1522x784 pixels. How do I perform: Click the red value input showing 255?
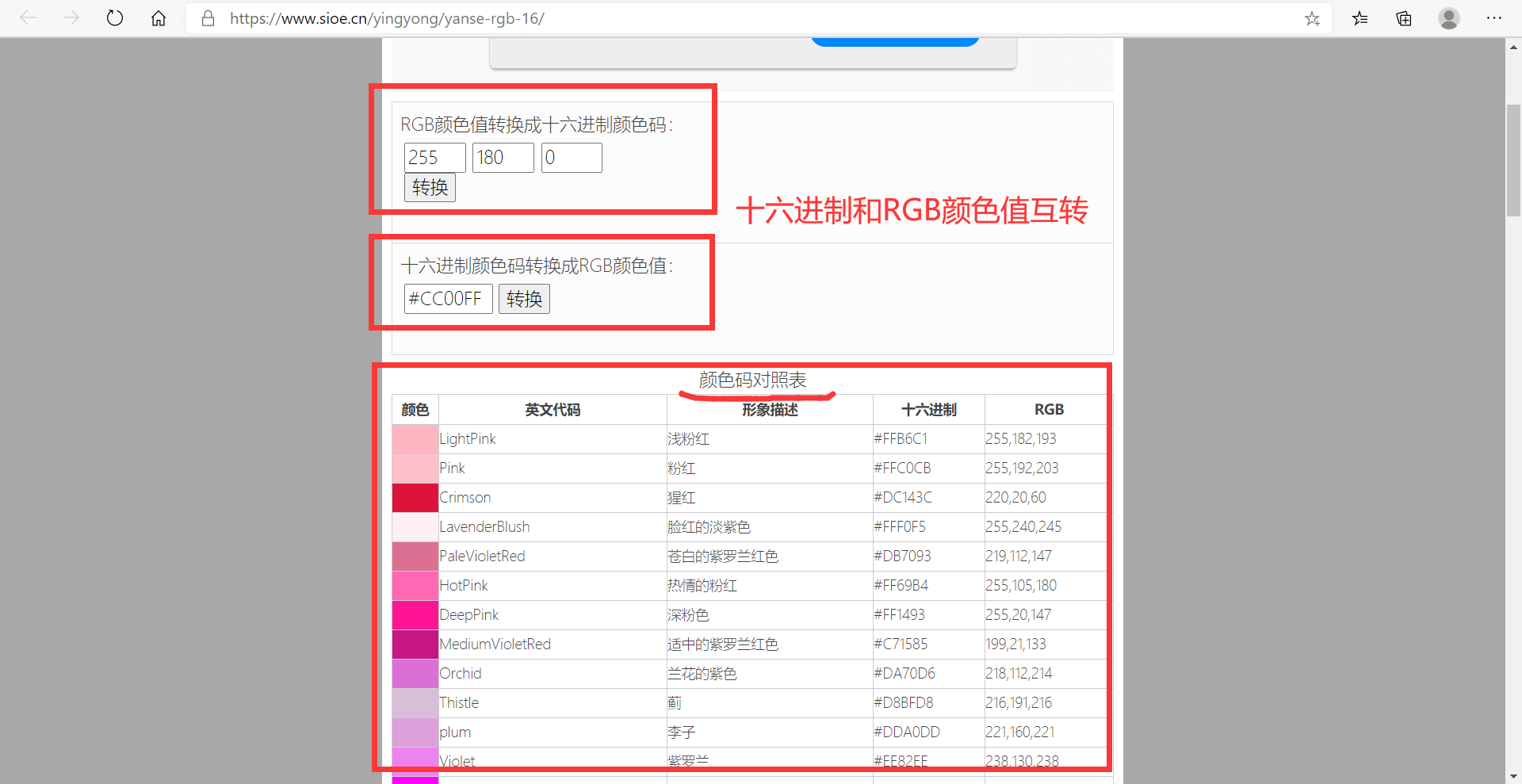[434, 158]
